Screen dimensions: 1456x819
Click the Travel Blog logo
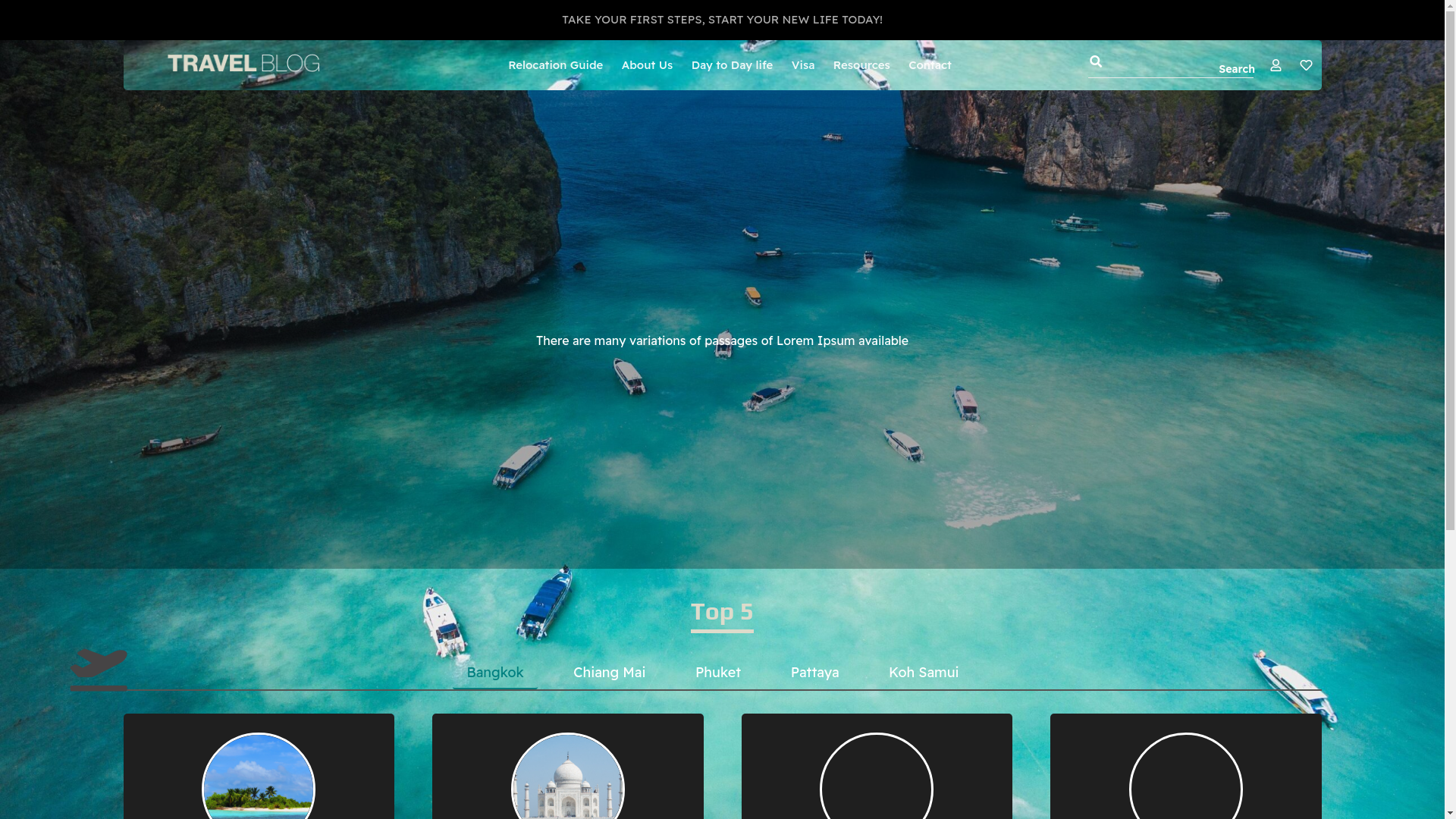(243, 64)
